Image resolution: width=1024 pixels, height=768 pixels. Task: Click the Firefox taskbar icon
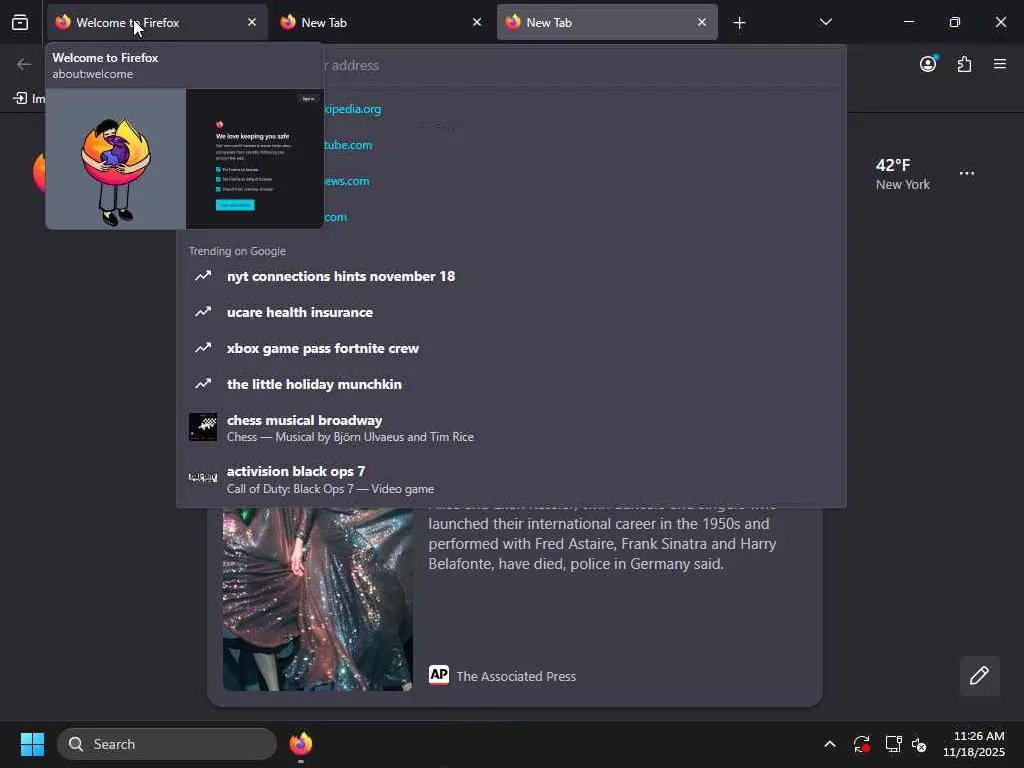coord(300,744)
